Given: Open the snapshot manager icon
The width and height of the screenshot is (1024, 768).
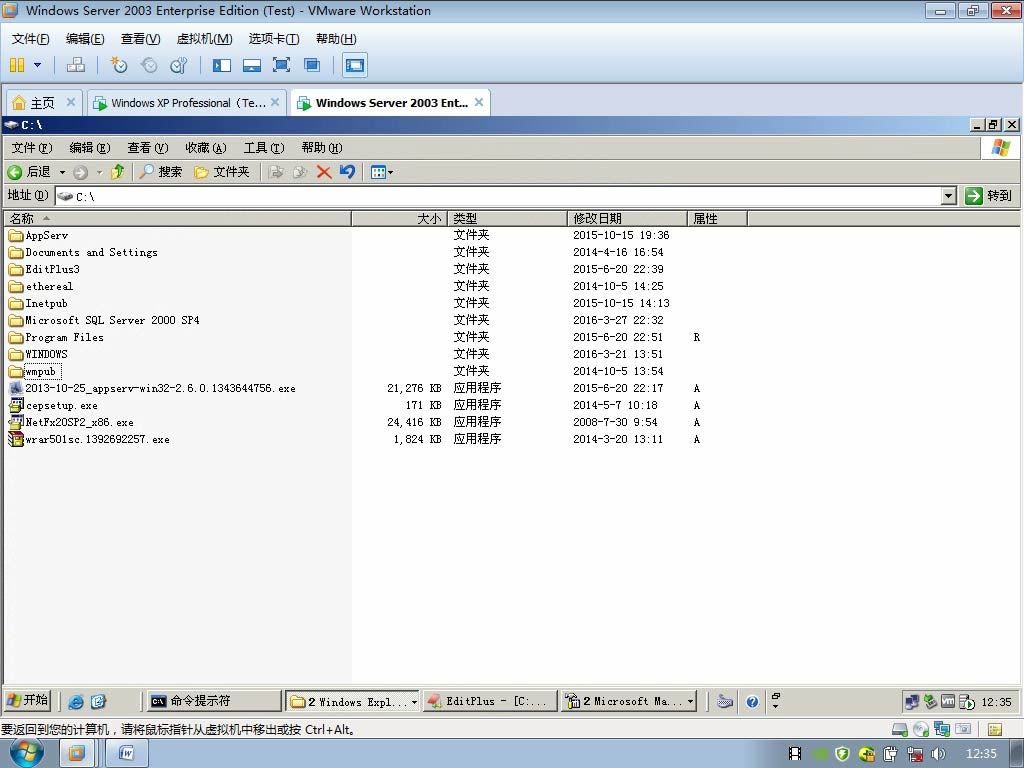Looking at the screenshot, I should pyautogui.click(x=178, y=65).
